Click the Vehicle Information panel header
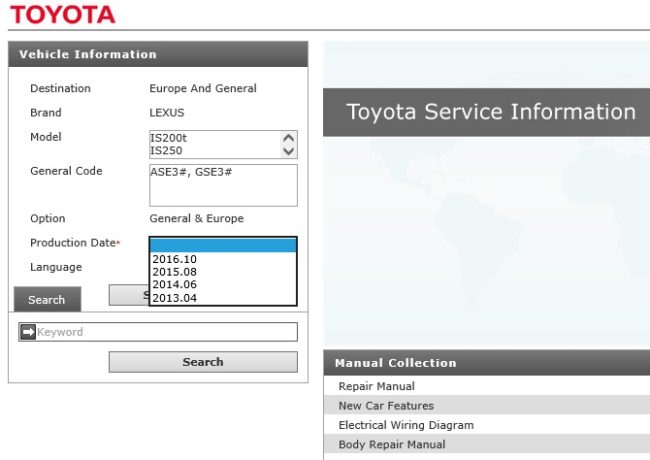This screenshot has height=460, width=650. [x=158, y=54]
